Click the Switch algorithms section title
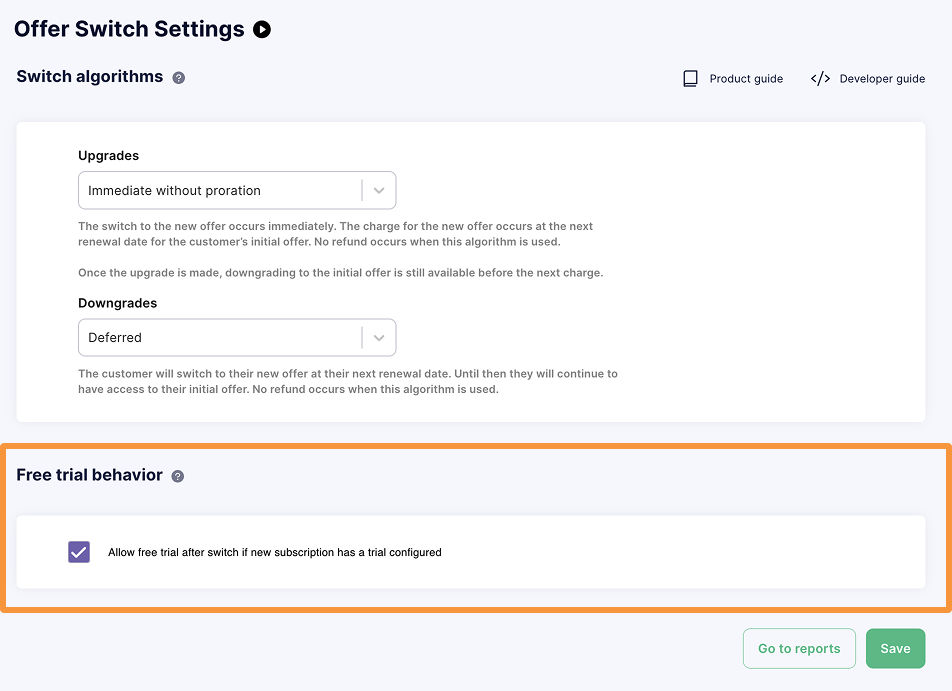This screenshot has width=952, height=691. click(90, 77)
